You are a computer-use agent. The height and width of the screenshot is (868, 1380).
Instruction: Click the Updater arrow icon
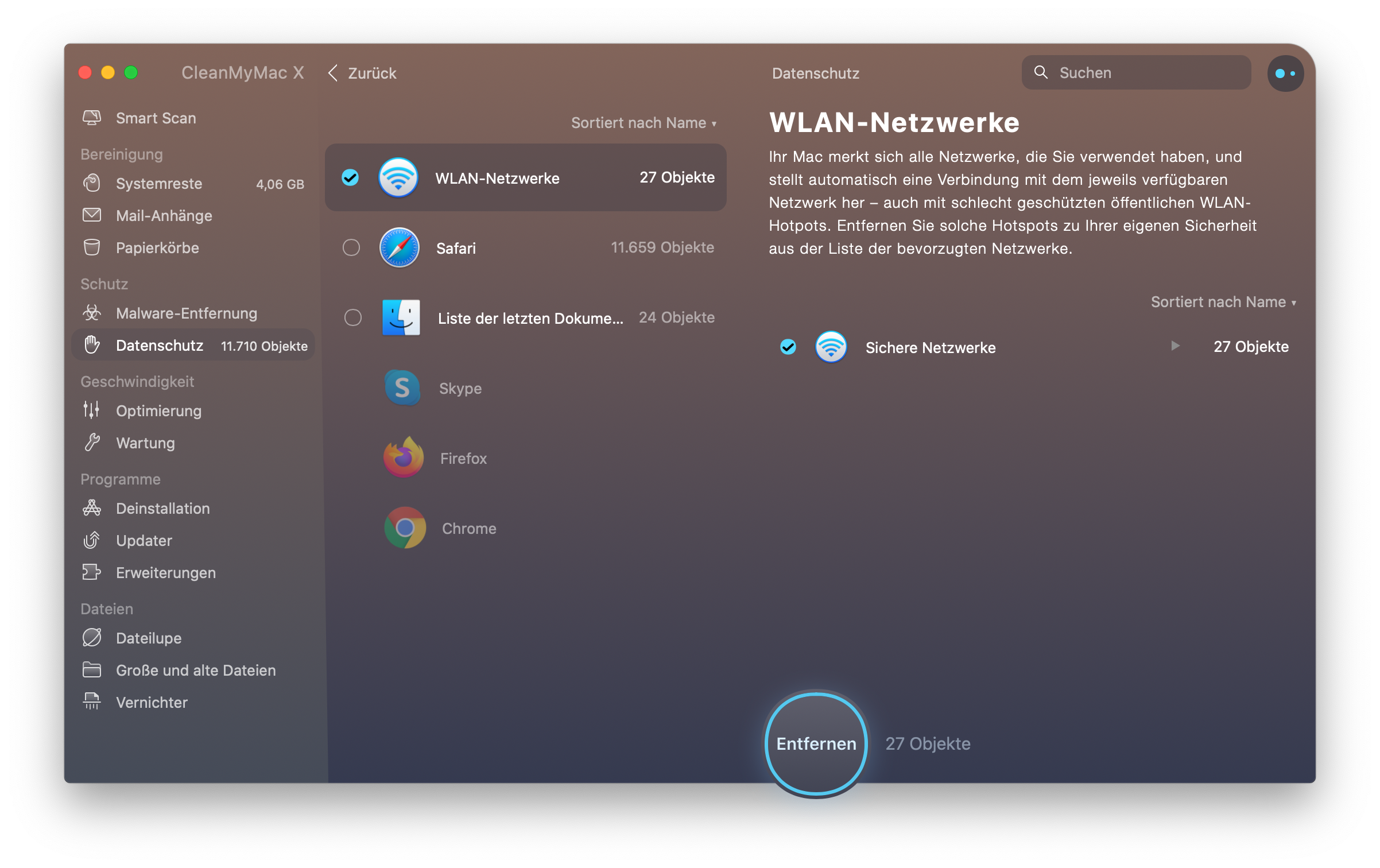tap(92, 540)
